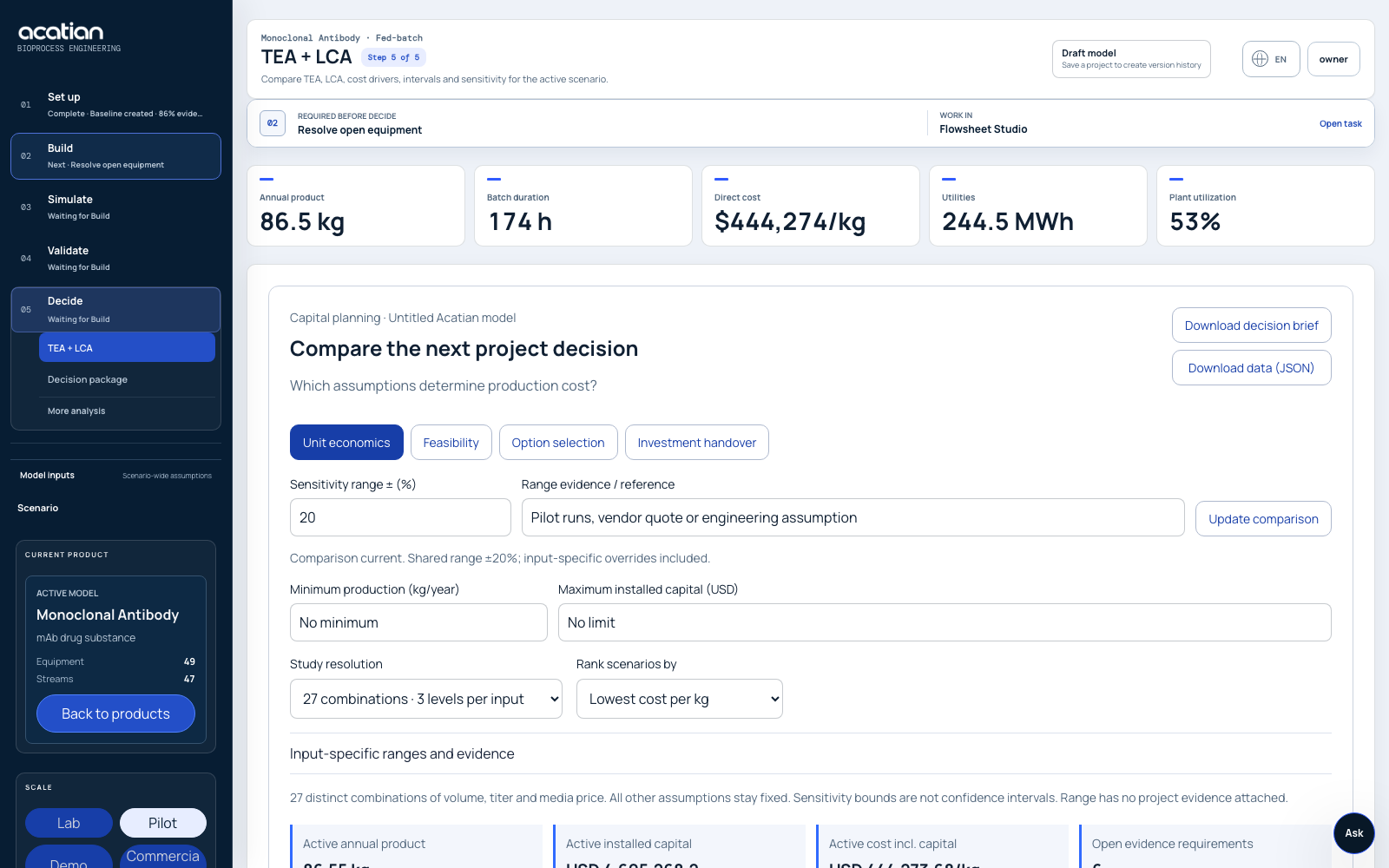Open the Set up step
Viewport: 1389px width, 868px height.
(115, 105)
